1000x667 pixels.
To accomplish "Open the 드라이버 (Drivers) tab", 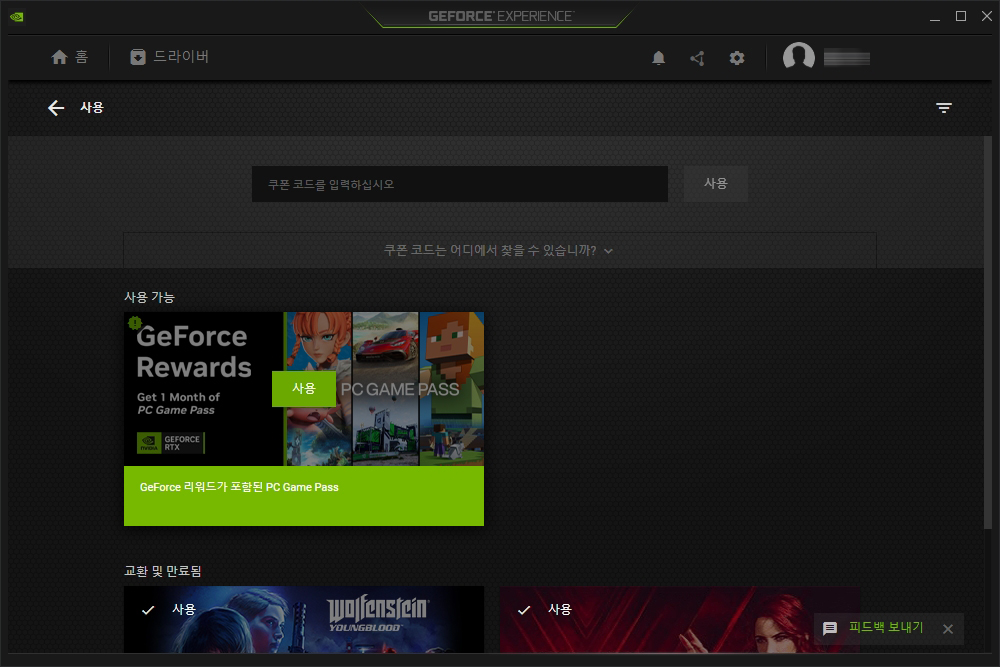I will coord(170,57).
